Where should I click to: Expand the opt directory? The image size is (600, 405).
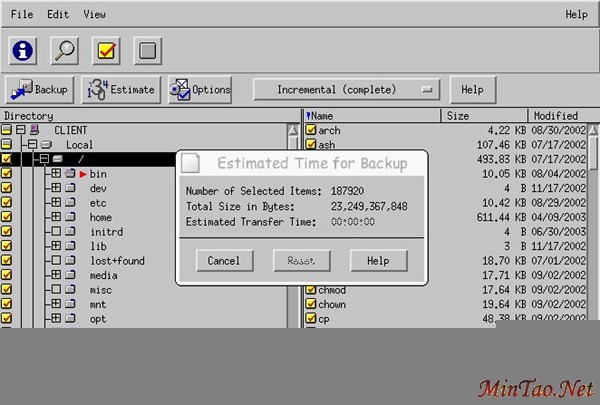click(56, 318)
